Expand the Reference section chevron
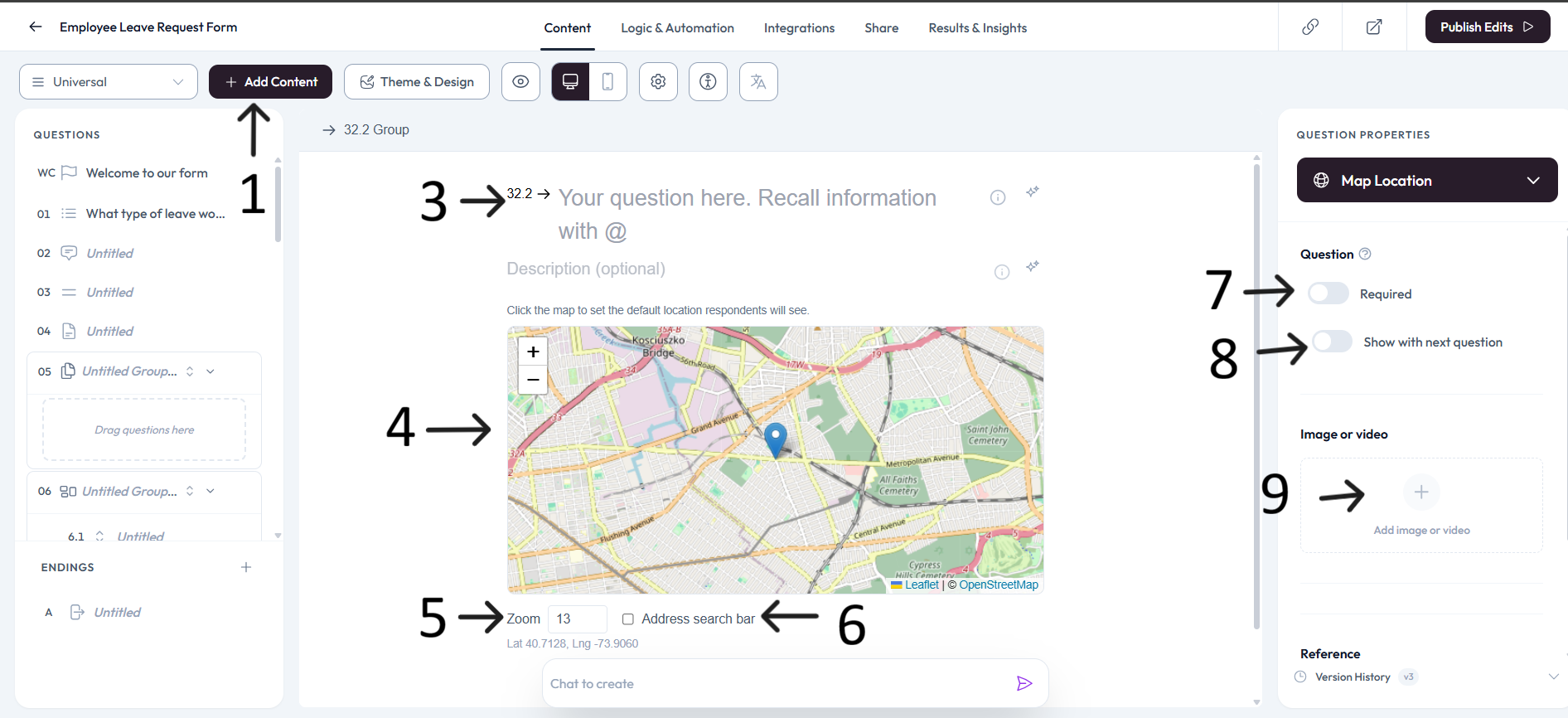The height and width of the screenshot is (718, 1568). pyautogui.click(x=1553, y=677)
